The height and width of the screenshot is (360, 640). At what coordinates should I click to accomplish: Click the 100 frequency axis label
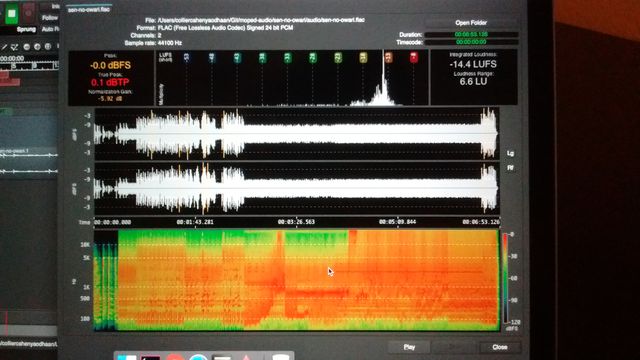pos(85,318)
